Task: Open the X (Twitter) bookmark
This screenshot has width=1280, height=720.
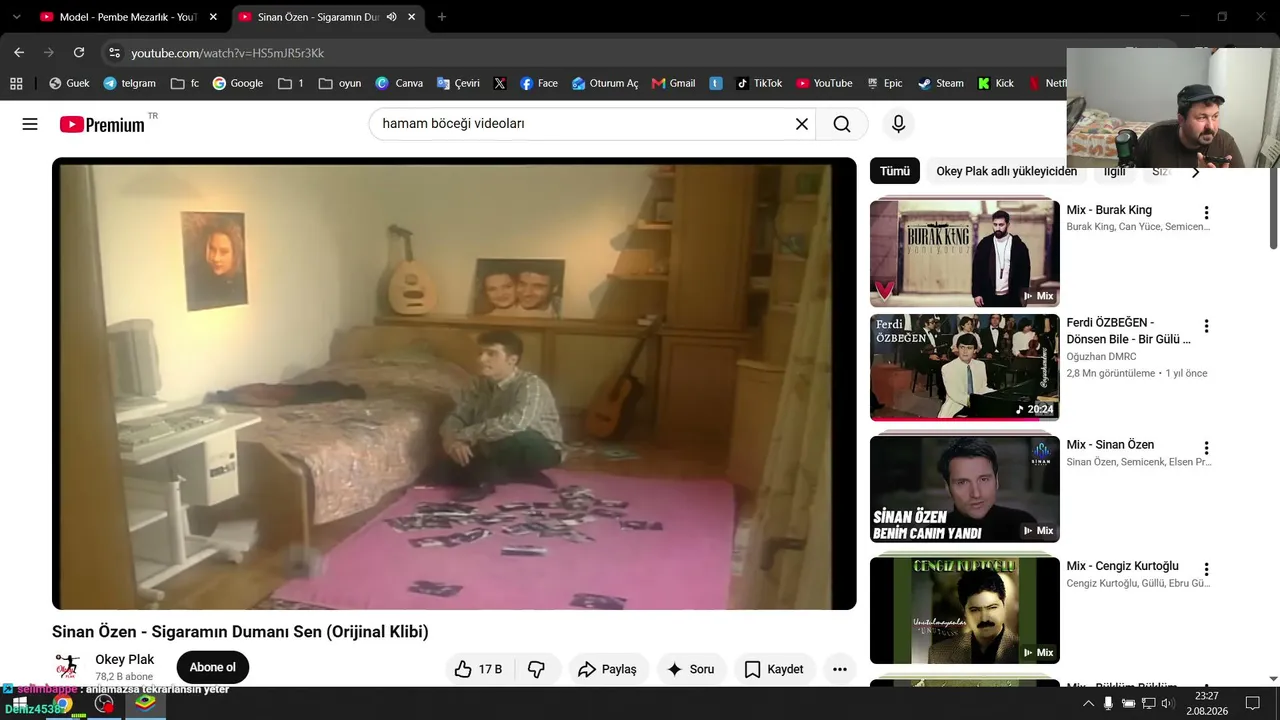Action: pos(500,83)
